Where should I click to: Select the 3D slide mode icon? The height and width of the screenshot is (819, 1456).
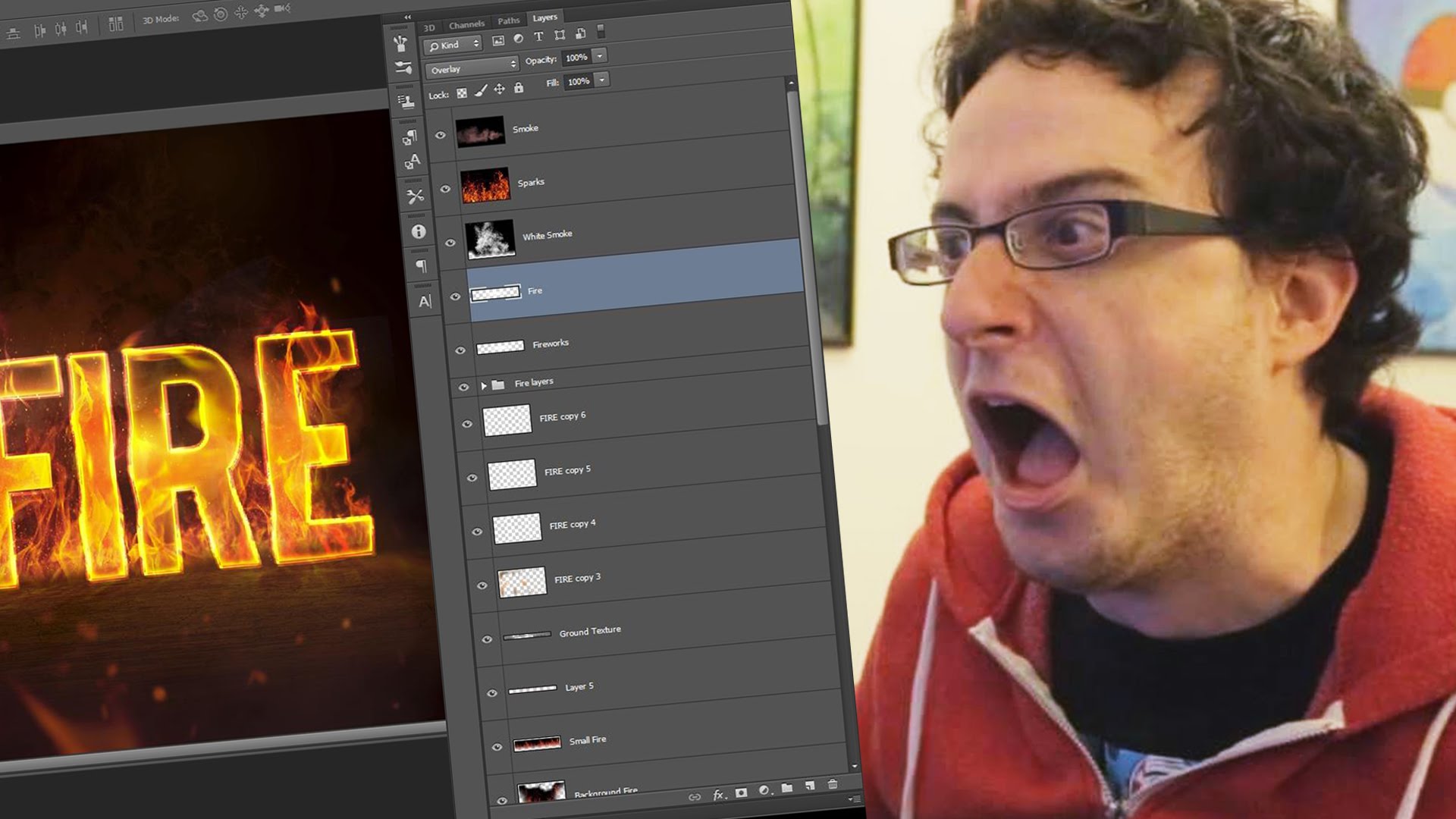(x=262, y=11)
